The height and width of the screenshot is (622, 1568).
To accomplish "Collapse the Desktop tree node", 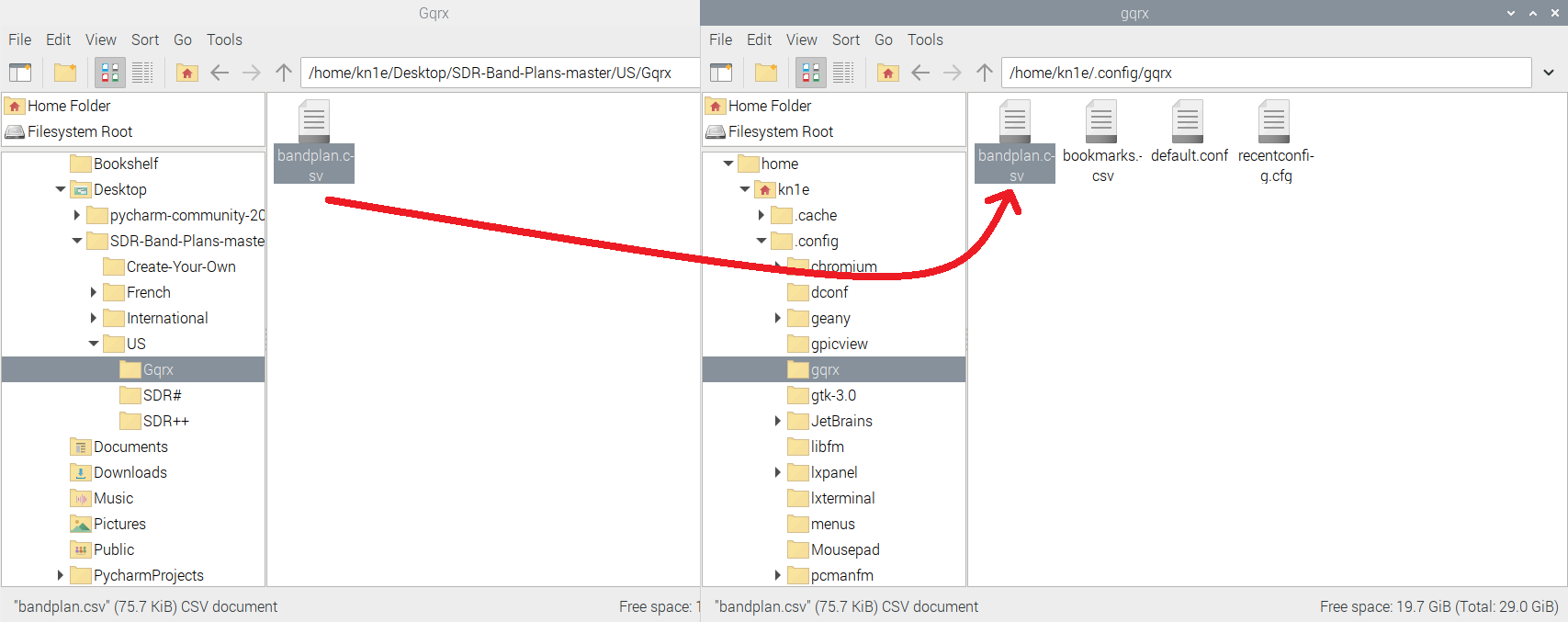I will pos(61,189).
